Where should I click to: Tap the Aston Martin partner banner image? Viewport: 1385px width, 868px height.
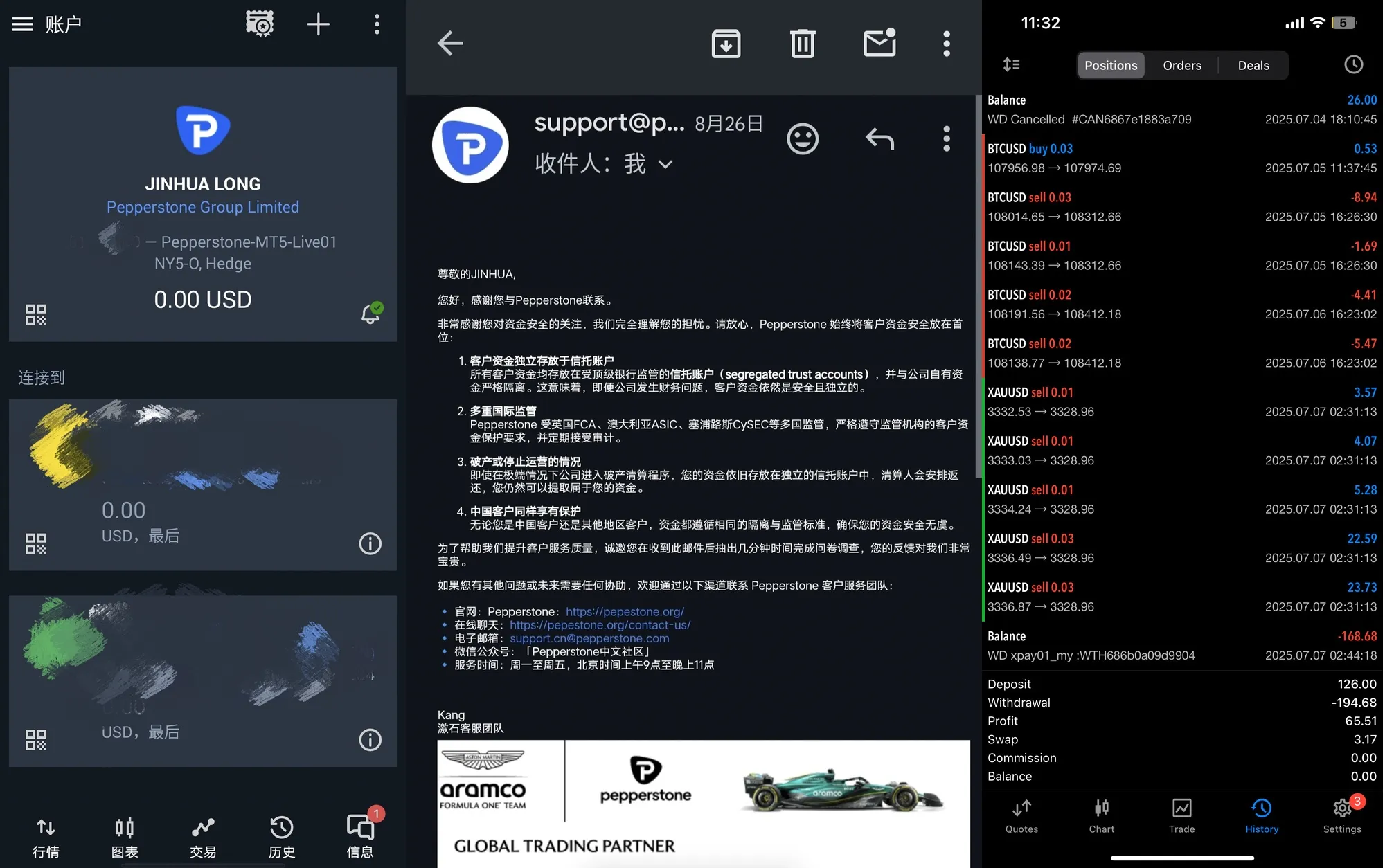[x=704, y=804]
